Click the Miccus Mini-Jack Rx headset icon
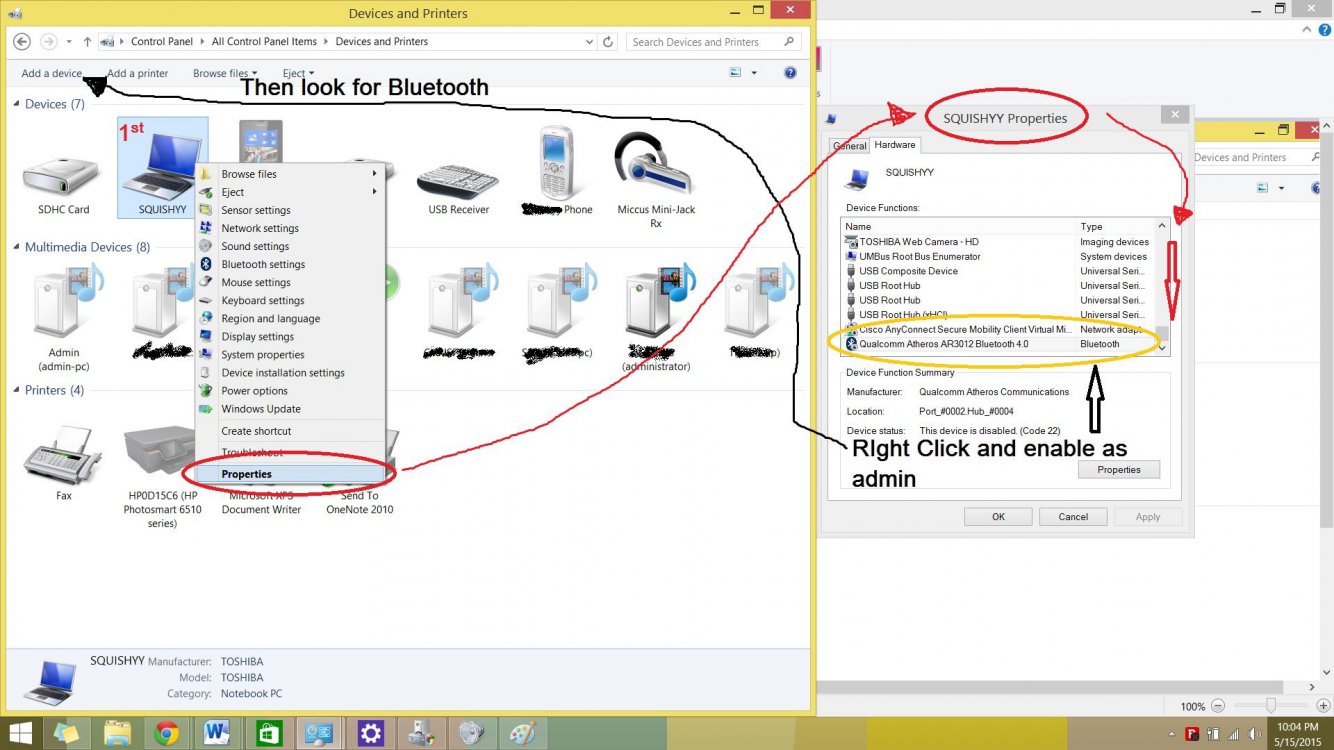The height and width of the screenshot is (750, 1334). coord(655,165)
